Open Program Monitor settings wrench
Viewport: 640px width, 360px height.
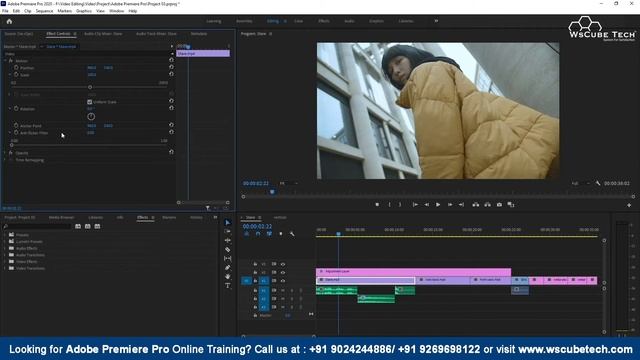pos(598,183)
